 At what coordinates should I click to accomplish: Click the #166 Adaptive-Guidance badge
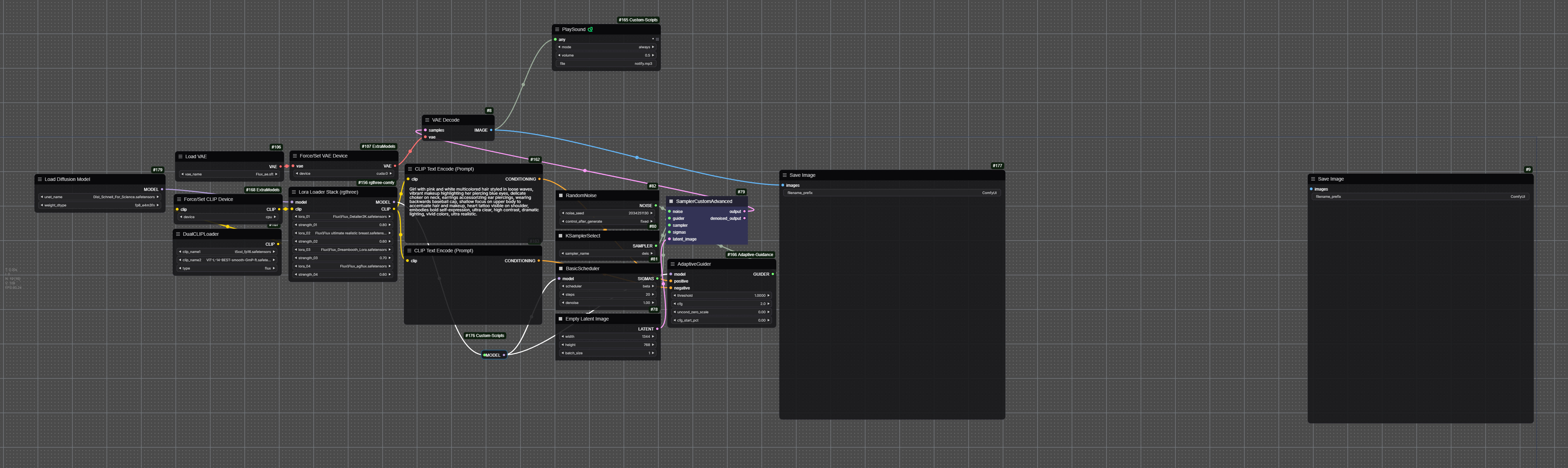tap(750, 255)
